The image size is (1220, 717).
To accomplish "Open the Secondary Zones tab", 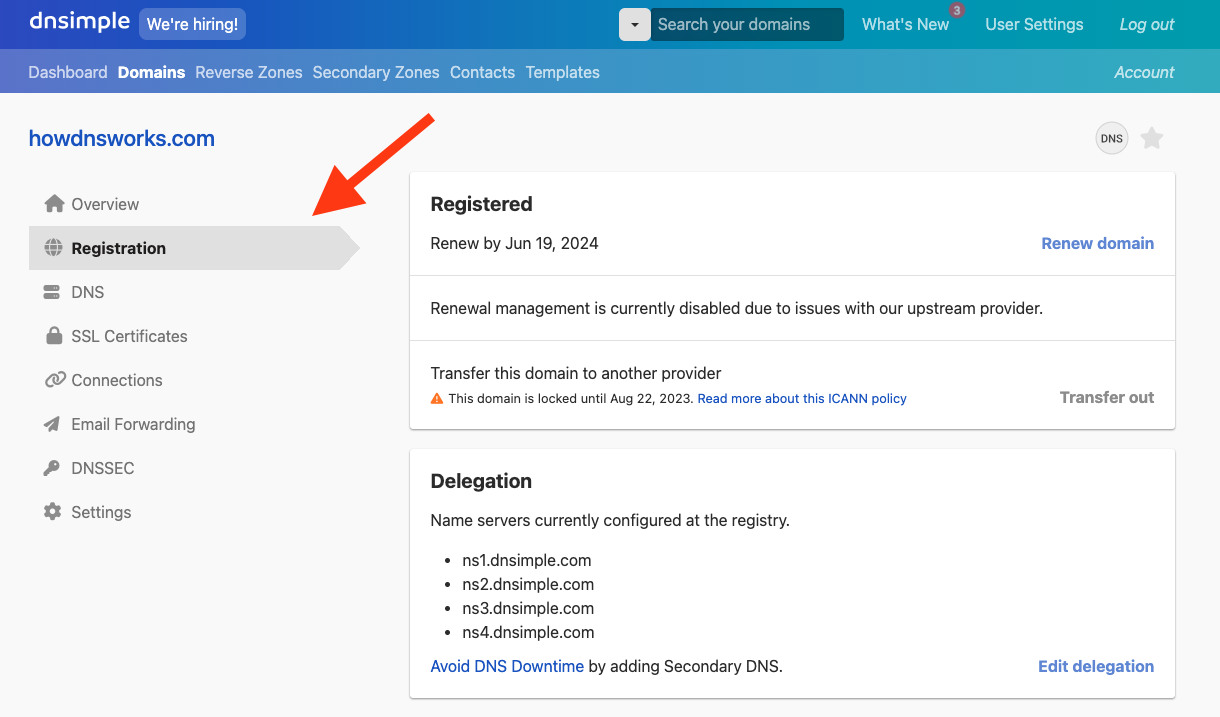I will [376, 72].
